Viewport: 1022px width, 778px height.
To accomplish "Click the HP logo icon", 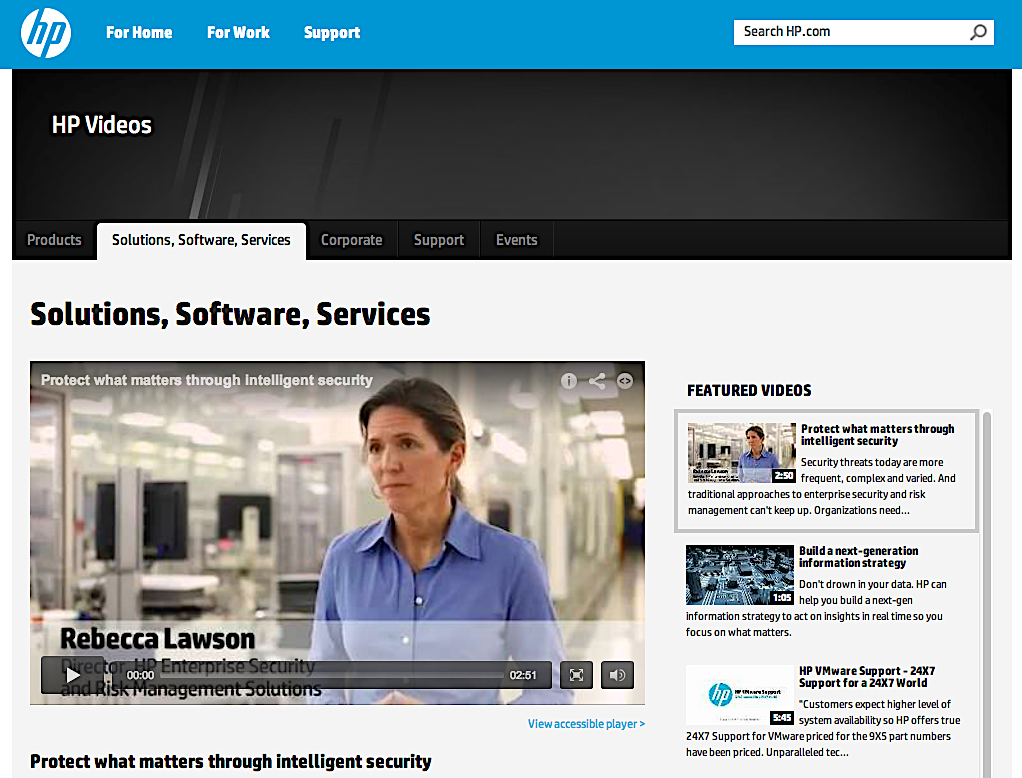I will pos(46,33).
